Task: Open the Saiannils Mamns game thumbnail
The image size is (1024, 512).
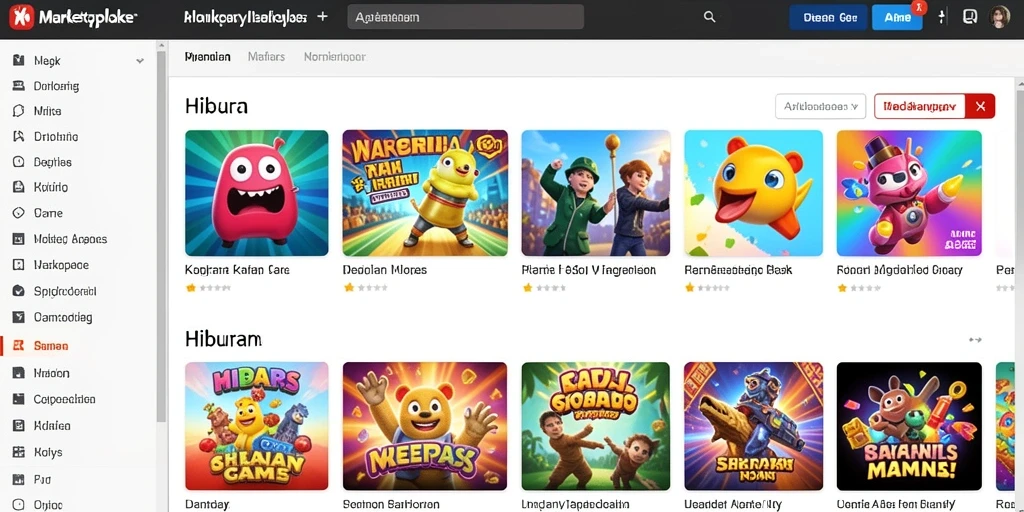Action: 909,426
